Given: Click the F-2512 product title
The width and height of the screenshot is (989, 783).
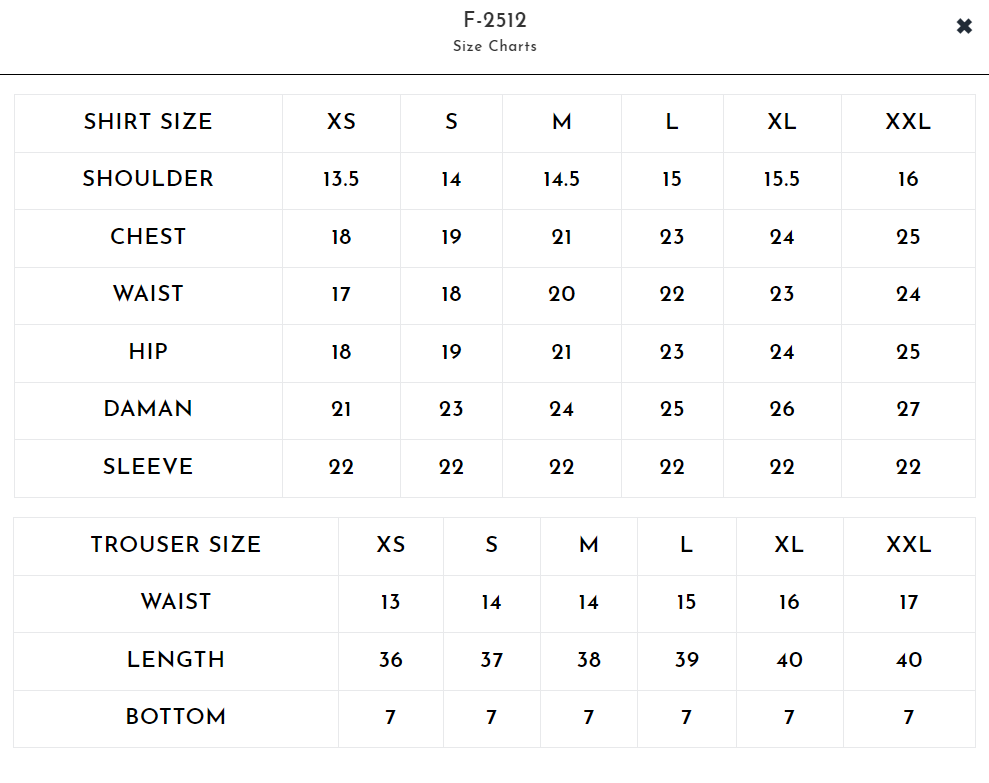Looking at the screenshot, I should [495, 20].
